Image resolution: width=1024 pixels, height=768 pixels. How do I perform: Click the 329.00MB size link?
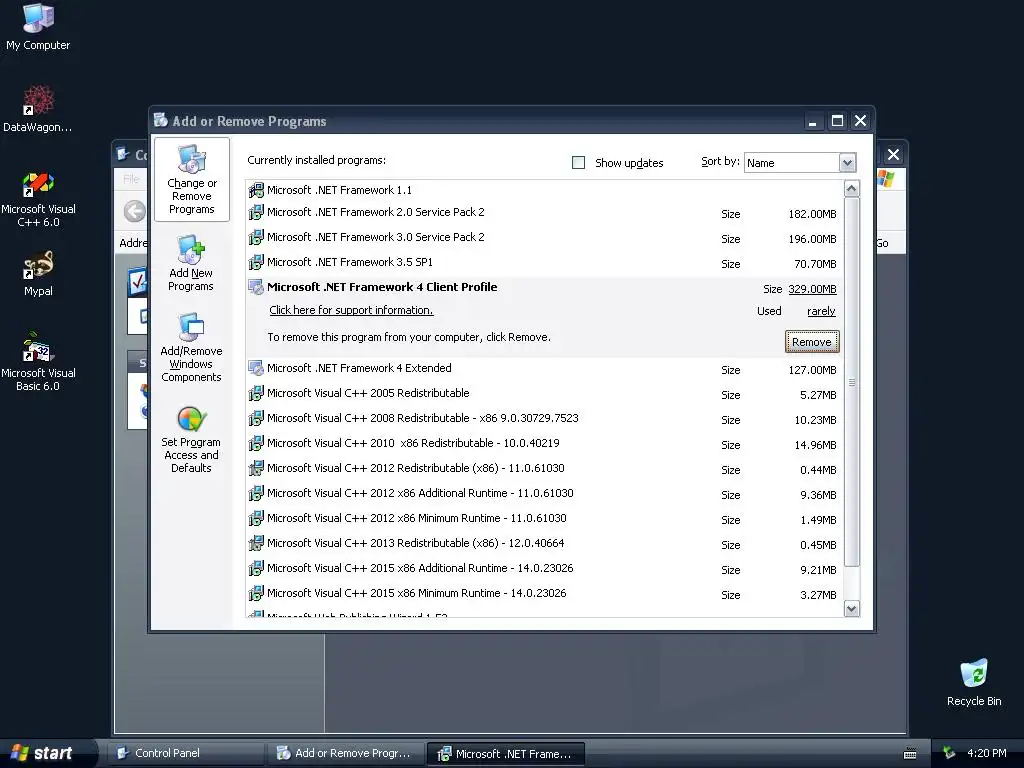(x=812, y=289)
